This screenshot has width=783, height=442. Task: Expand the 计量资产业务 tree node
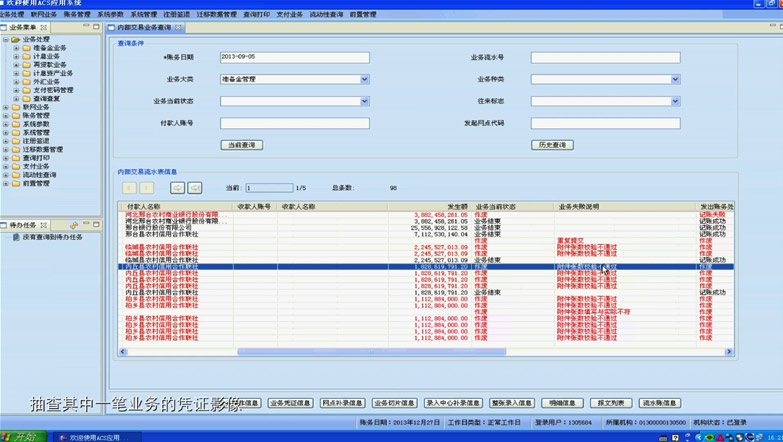point(15,73)
